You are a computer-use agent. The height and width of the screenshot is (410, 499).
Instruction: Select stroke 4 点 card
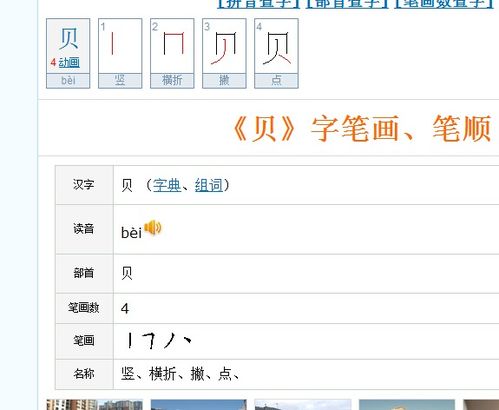coord(276,53)
